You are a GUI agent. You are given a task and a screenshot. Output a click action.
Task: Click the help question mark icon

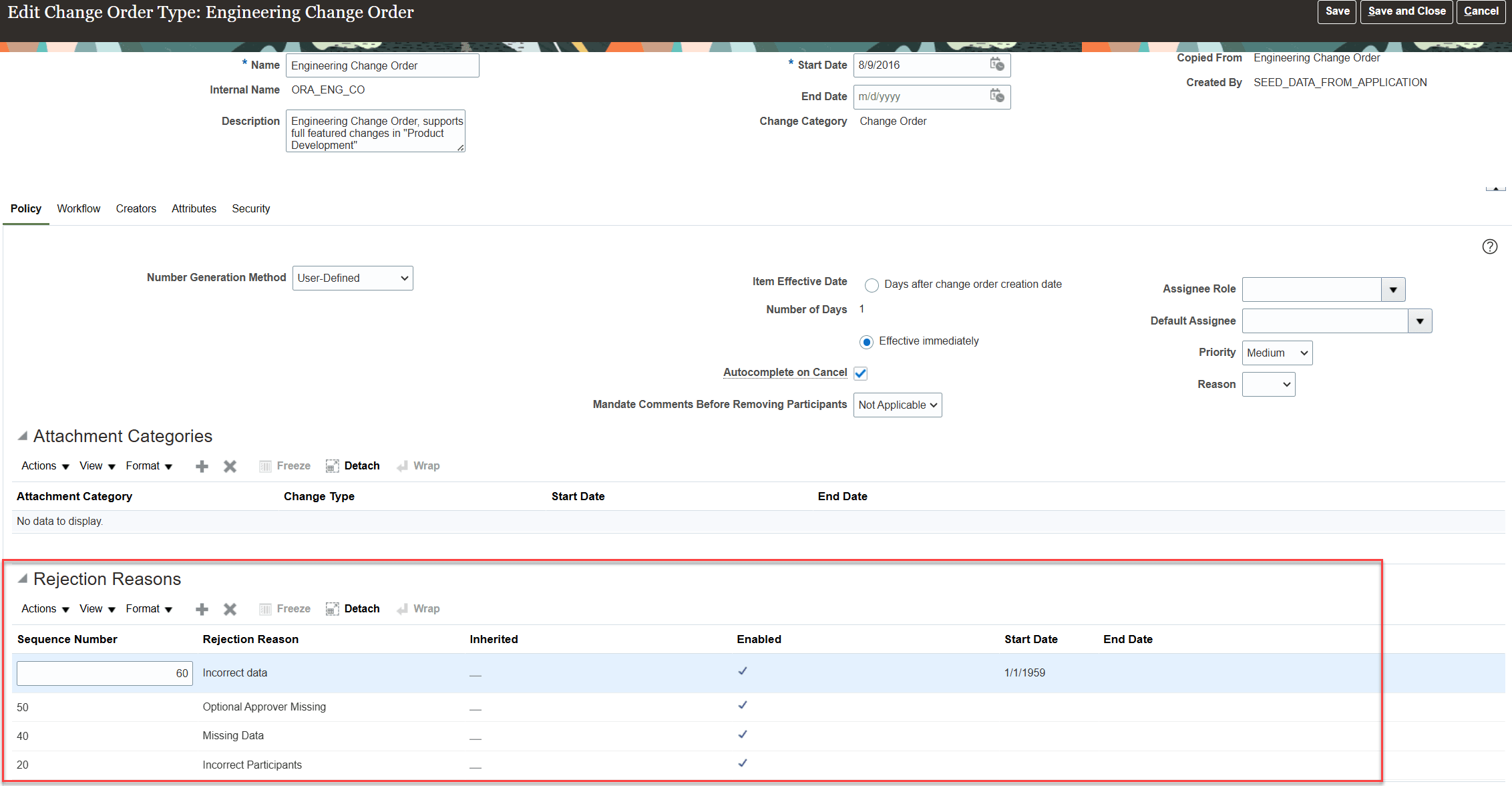pos(1489,246)
